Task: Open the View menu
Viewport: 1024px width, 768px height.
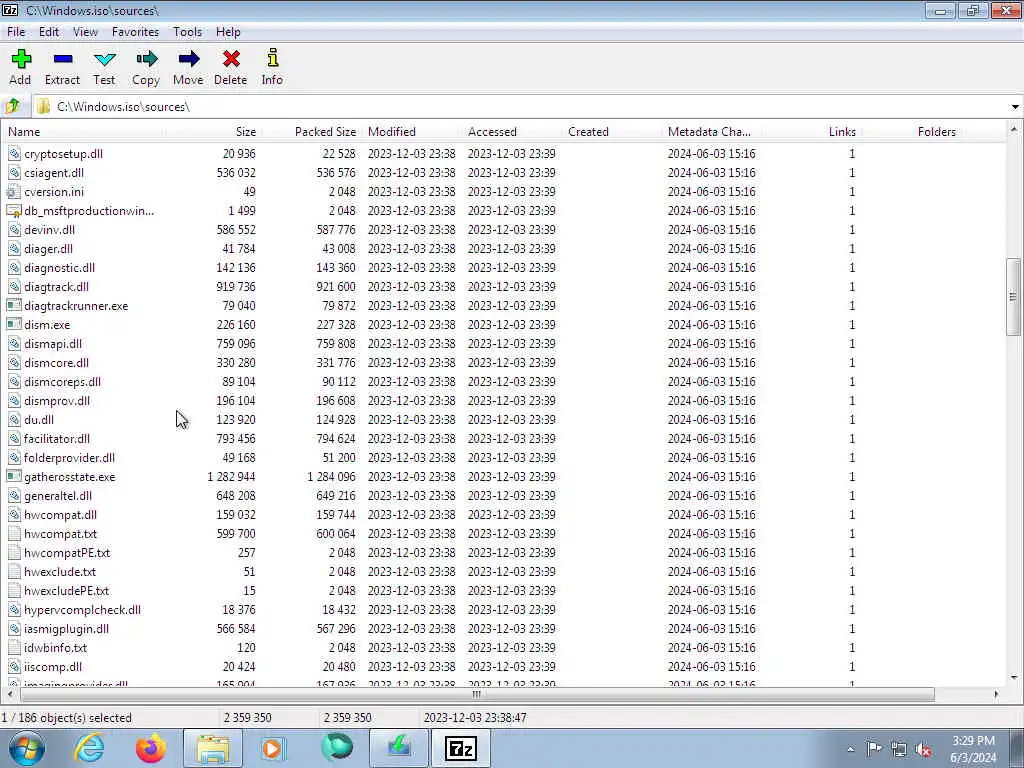Action: tap(85, 31)
